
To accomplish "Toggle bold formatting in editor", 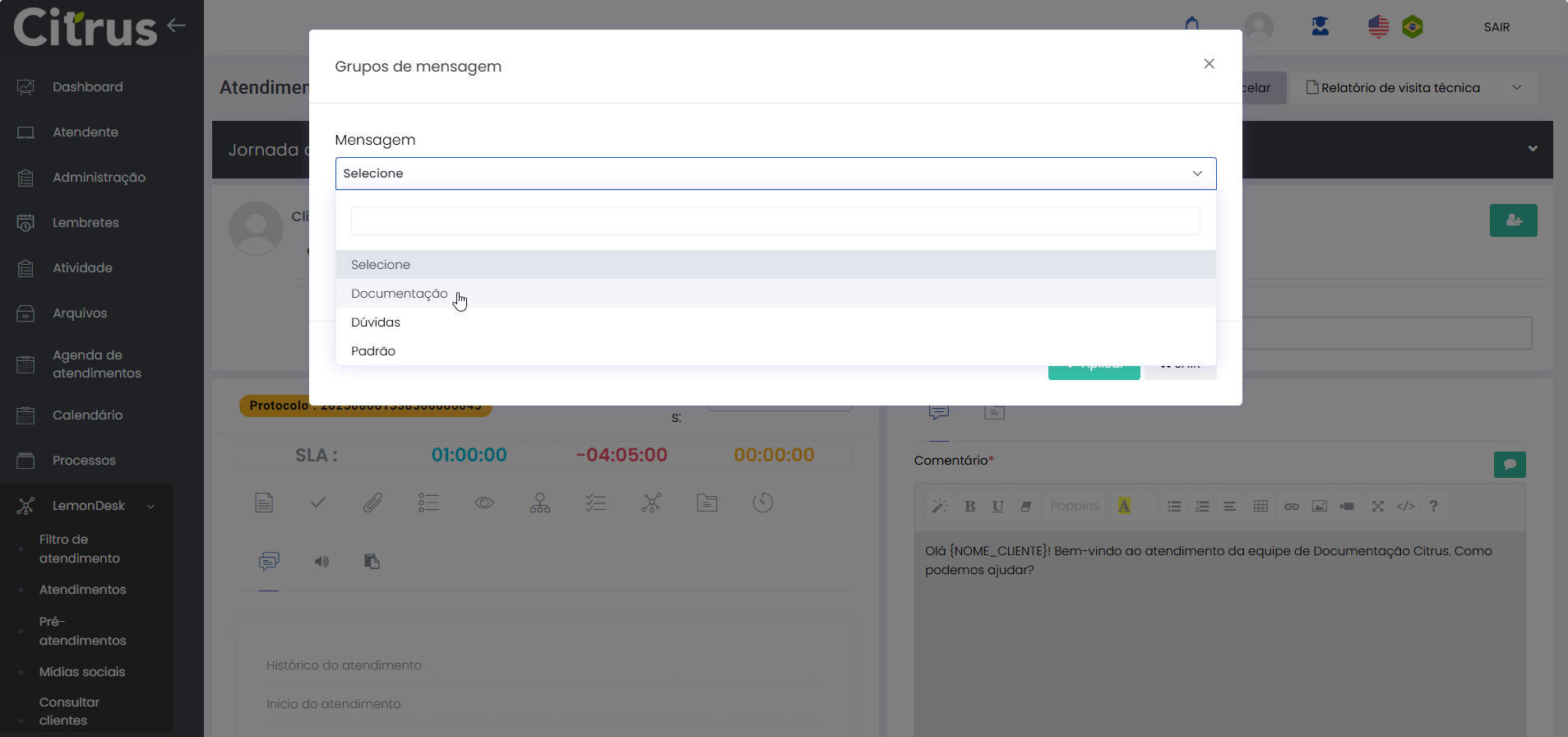I will (x=970, y=507).
